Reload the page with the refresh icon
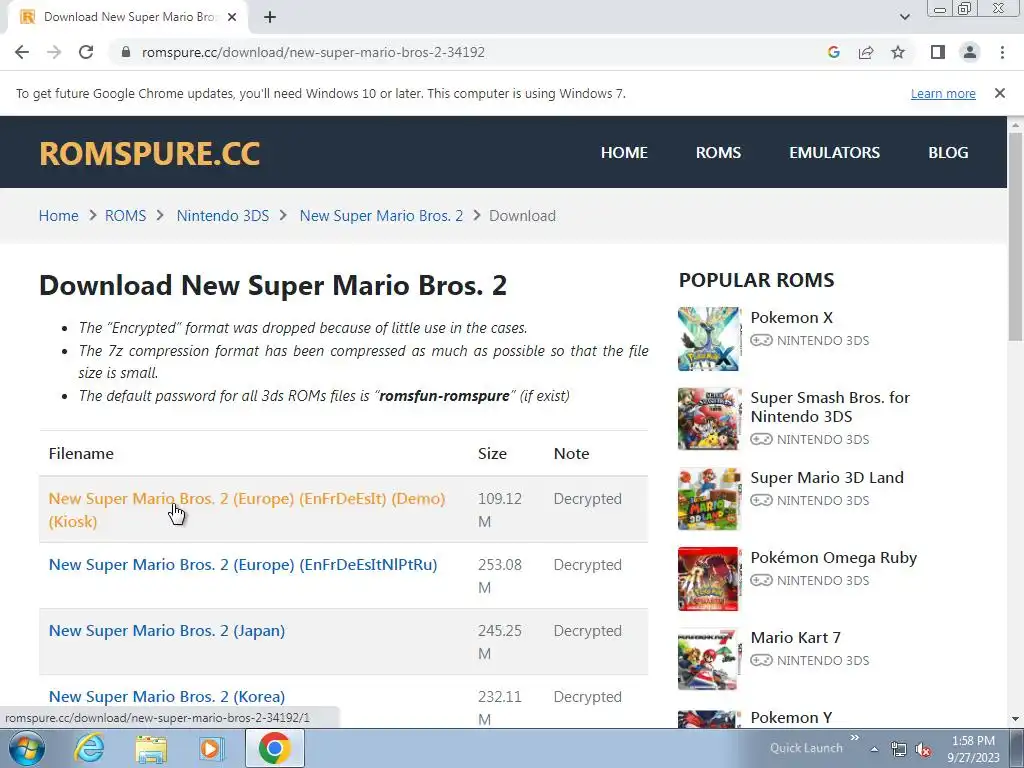Screen dimensions: 1024x768 coord(86,52)
